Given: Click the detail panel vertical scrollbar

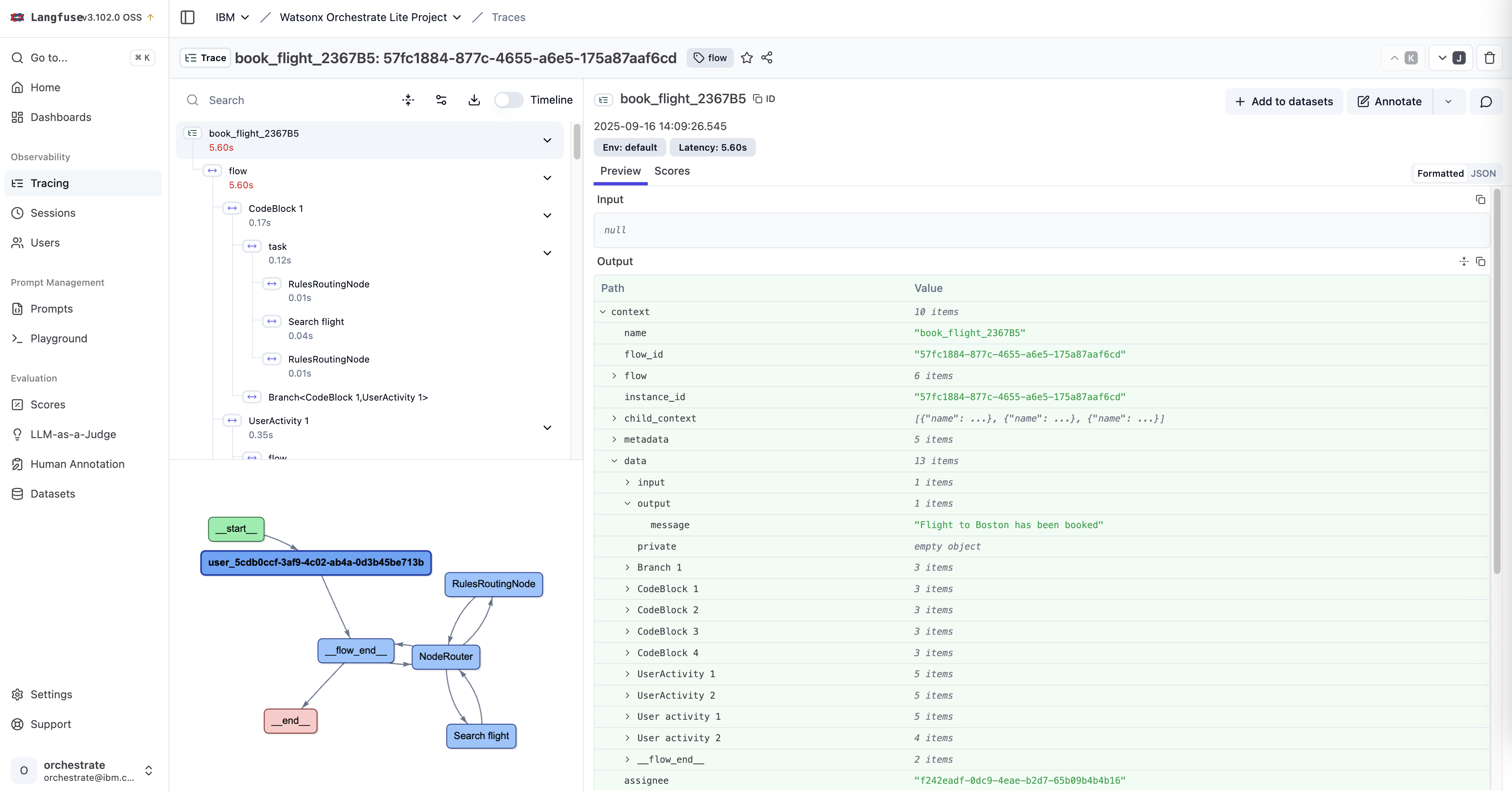Looking at the screenshot, I should click(1496, 381).
